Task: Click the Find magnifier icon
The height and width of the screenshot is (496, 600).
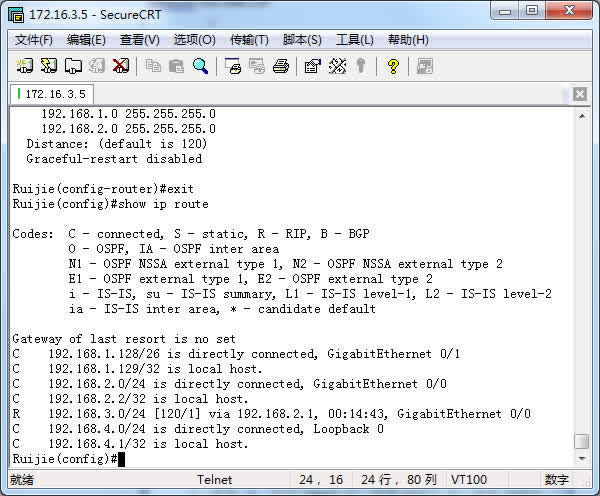Action: (x=200, y=66)
